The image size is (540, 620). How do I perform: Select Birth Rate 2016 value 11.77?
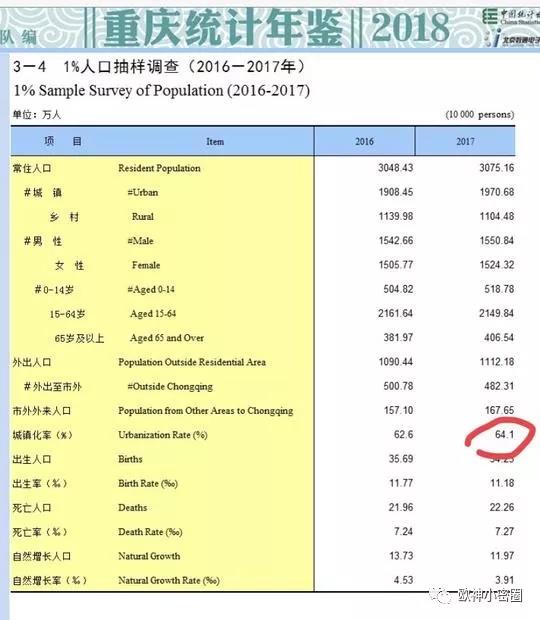point(401,483)
